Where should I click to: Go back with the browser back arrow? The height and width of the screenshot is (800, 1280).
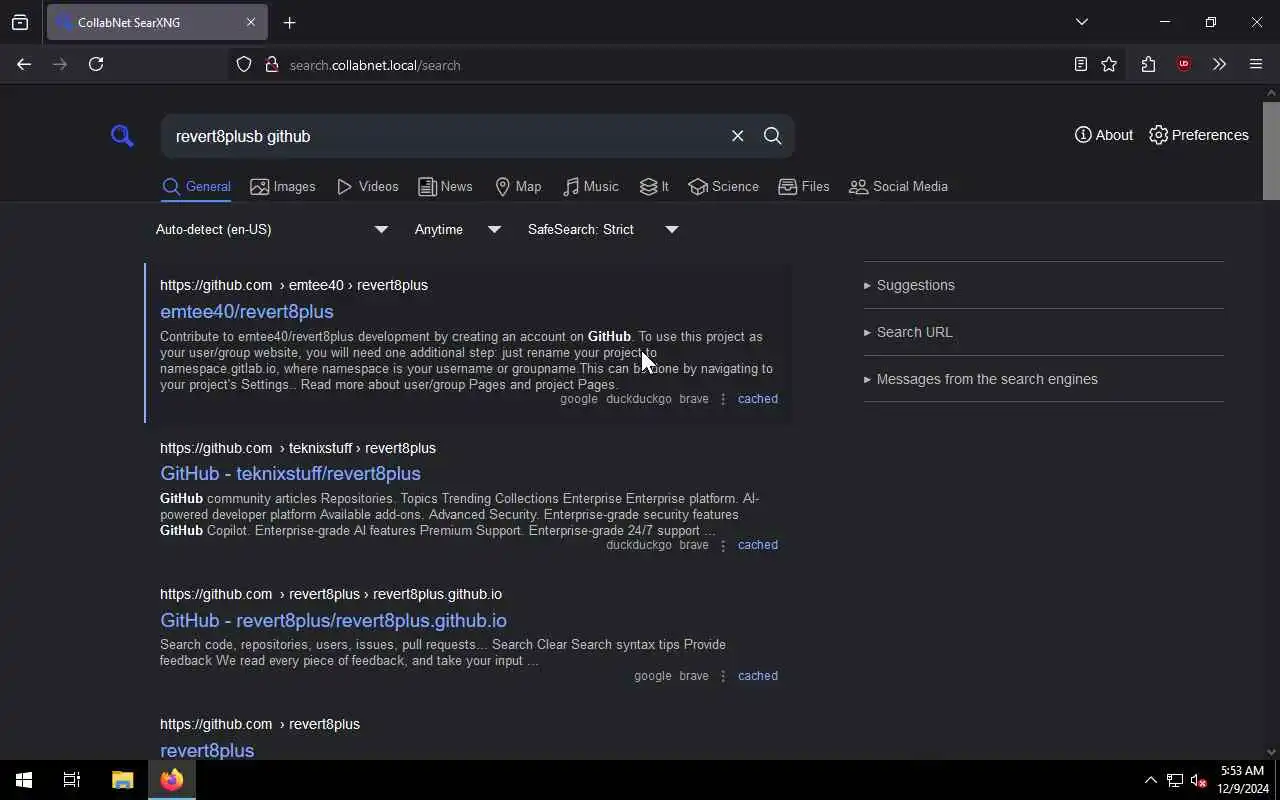(24, 64)
